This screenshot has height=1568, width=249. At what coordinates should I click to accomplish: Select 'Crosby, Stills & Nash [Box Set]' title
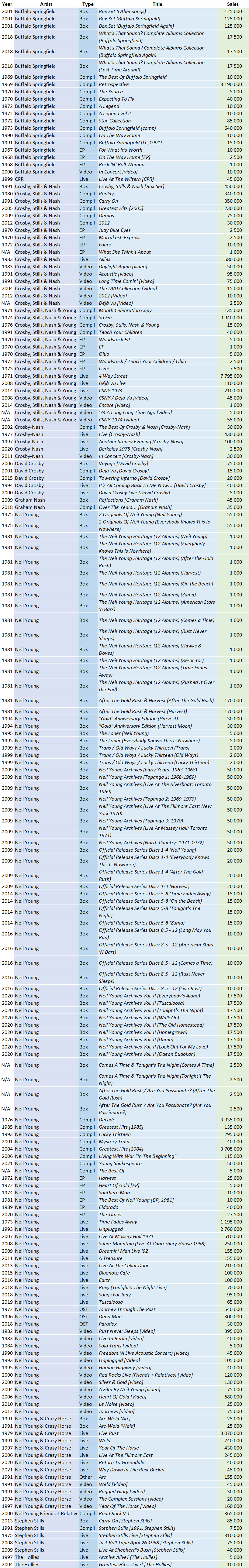tap(132, 187)
